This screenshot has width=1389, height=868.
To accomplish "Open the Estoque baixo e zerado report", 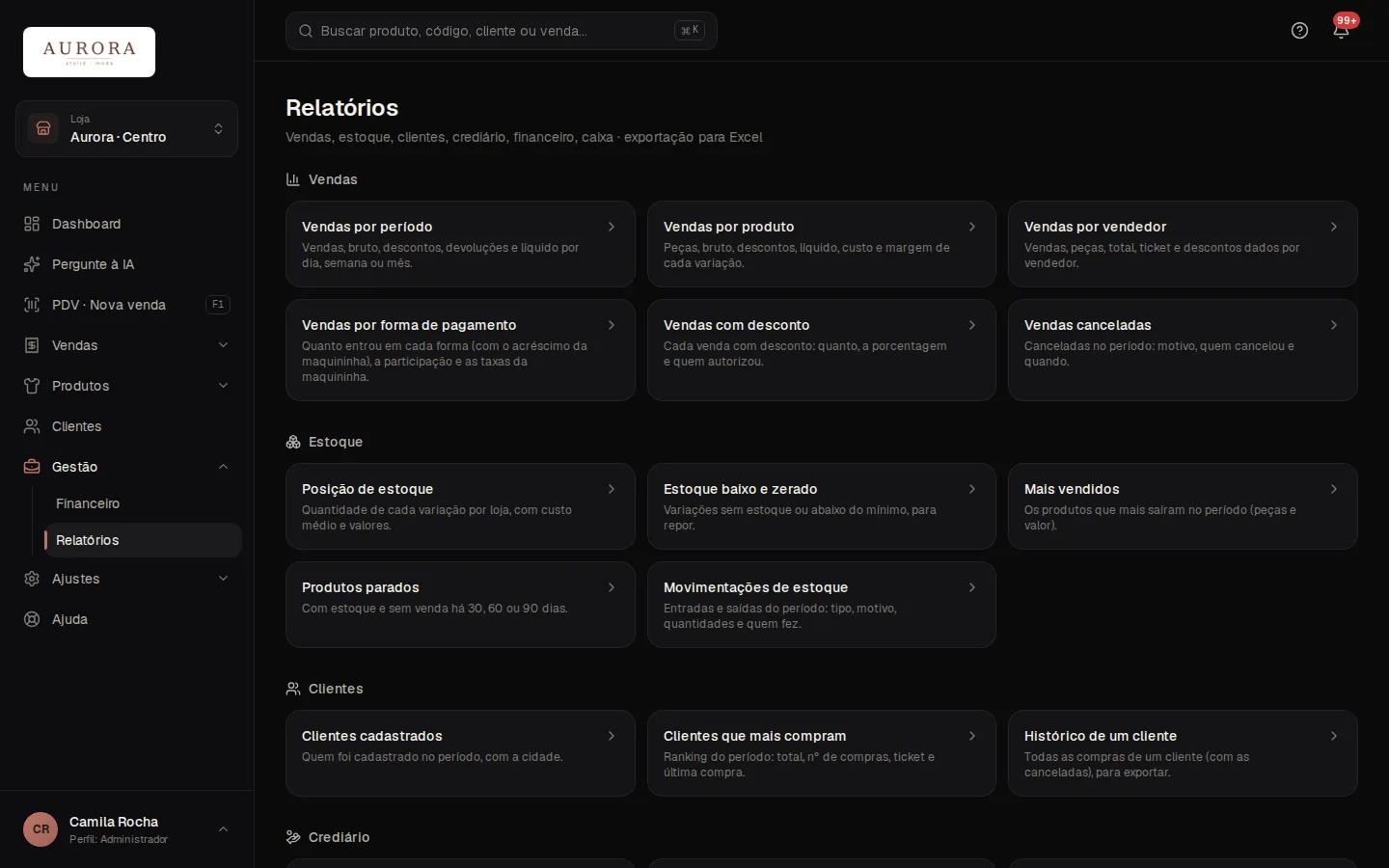I will click(822, 506).
